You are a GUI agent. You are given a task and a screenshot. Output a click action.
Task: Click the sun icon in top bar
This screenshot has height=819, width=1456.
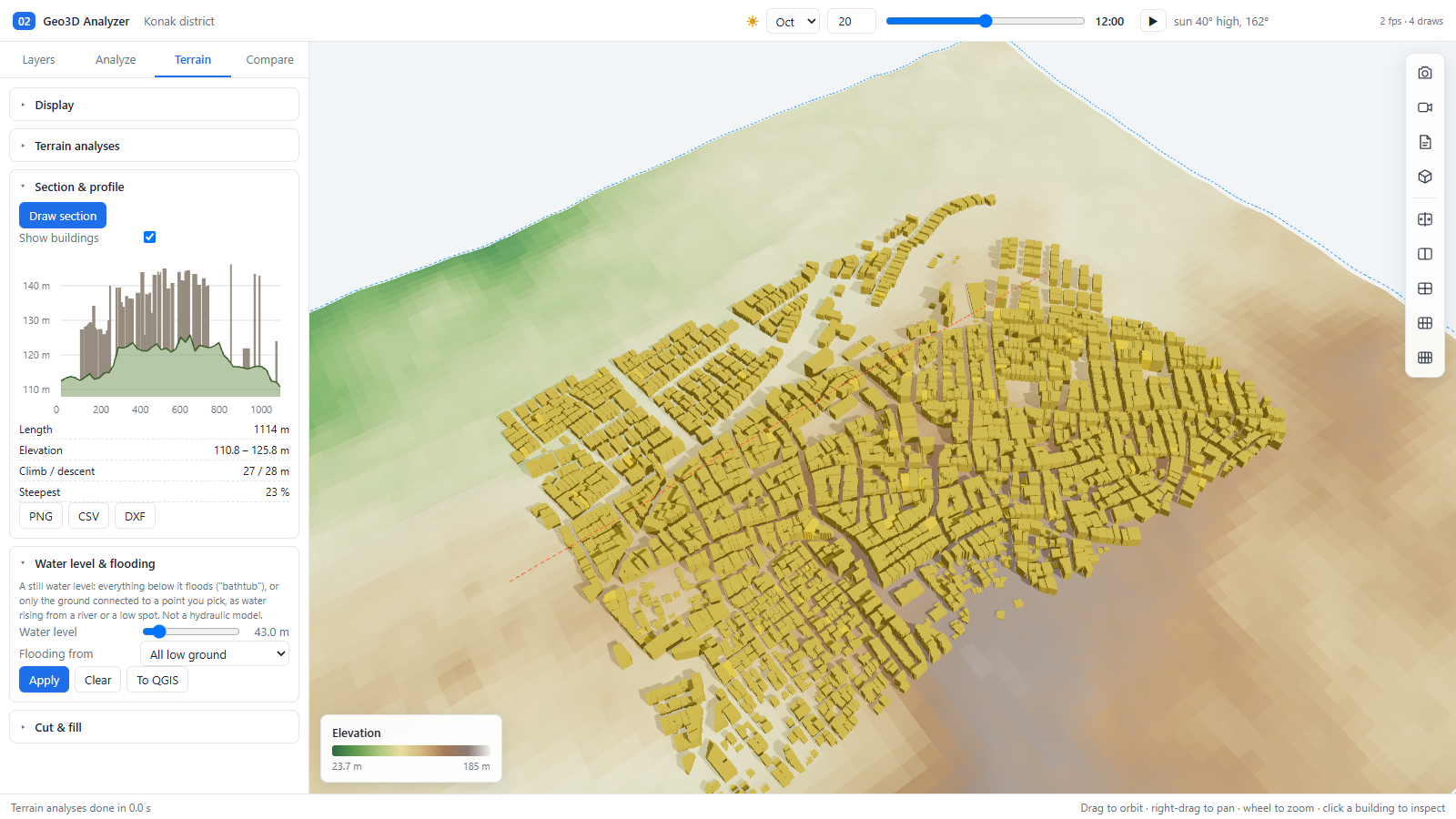tap(753, 21)
